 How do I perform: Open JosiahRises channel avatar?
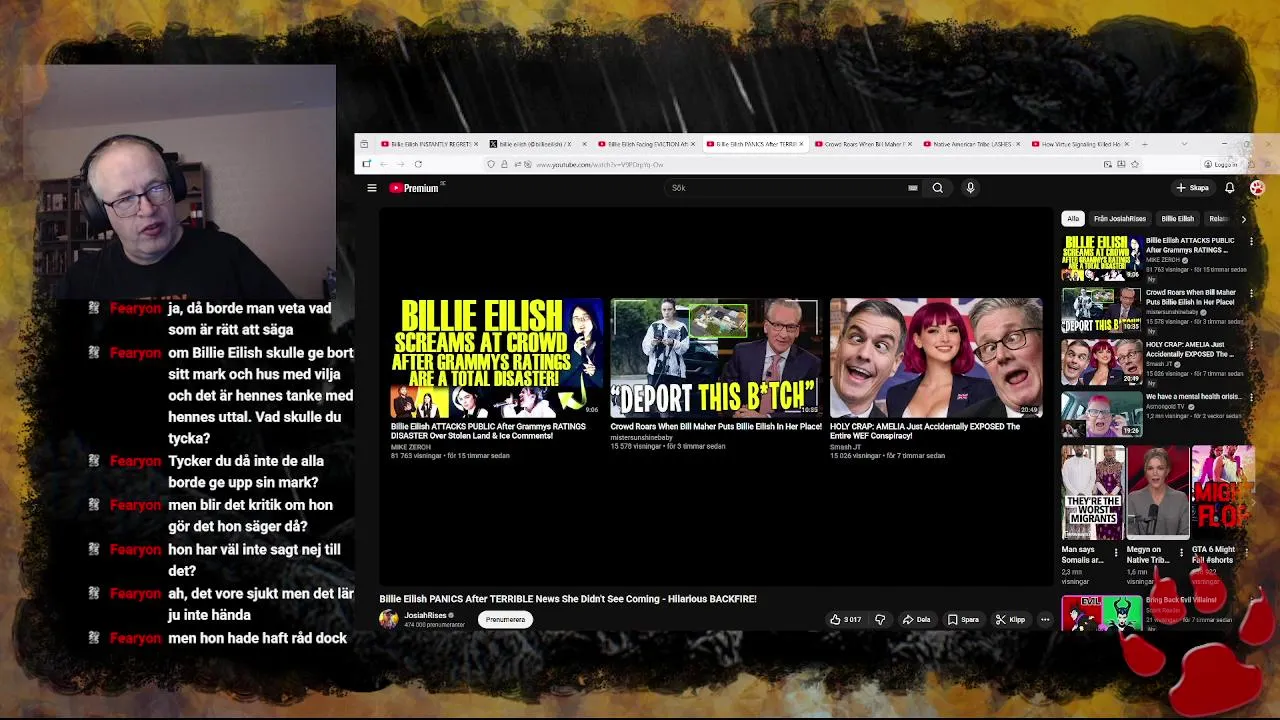[x=388, y=619]
